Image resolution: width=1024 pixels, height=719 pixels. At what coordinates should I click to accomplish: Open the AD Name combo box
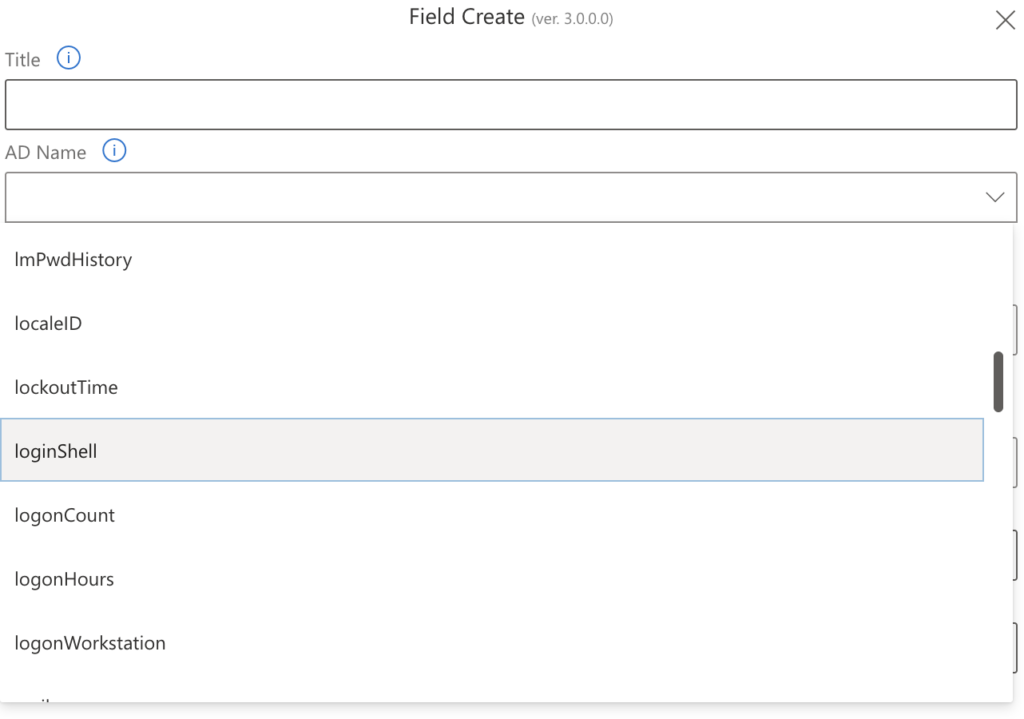pos(500,197)
